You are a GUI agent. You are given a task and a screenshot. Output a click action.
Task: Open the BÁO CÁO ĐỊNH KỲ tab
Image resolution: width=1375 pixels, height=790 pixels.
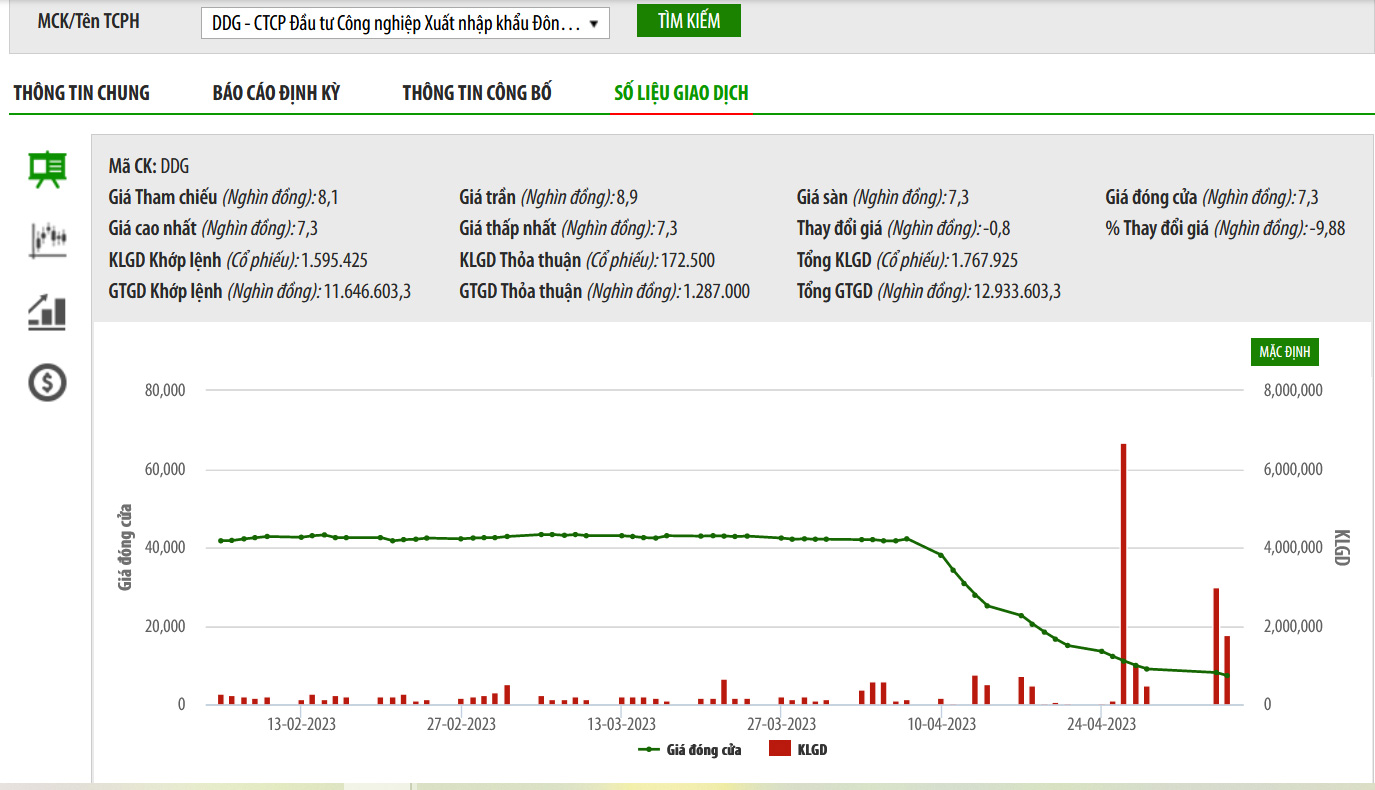pos(276,93)
